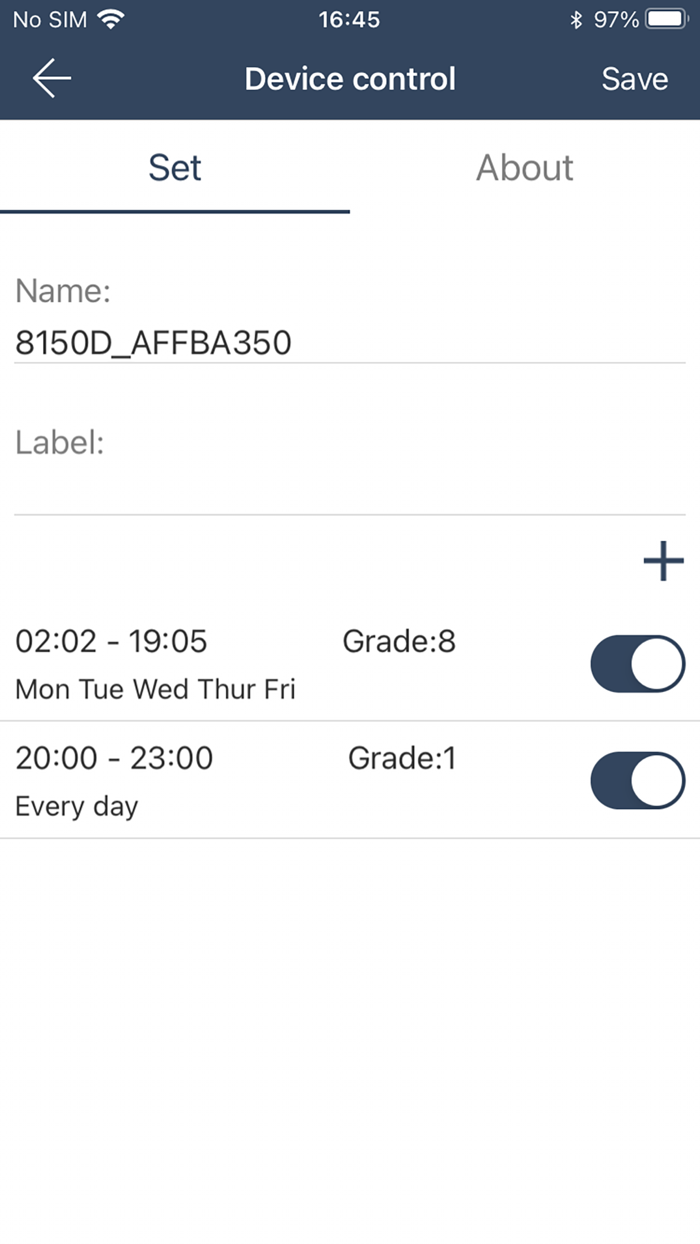Image resolution: width=700 pixels, height=1244 pixels.
Task: Tap the Mon Tue Wed Thur Fri days
Action: [x=155, y=689]
